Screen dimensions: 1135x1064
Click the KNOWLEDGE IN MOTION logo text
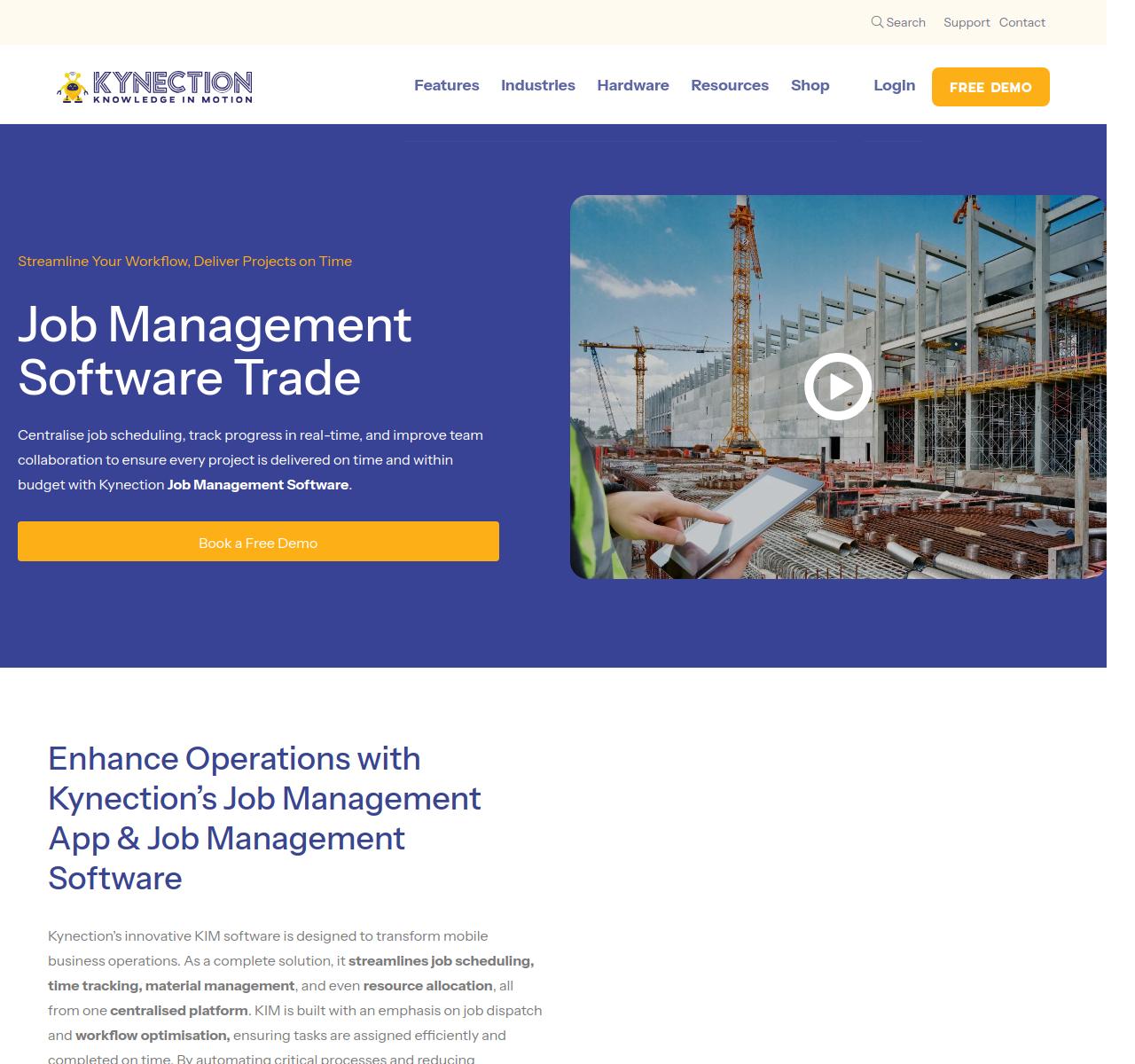173,99
